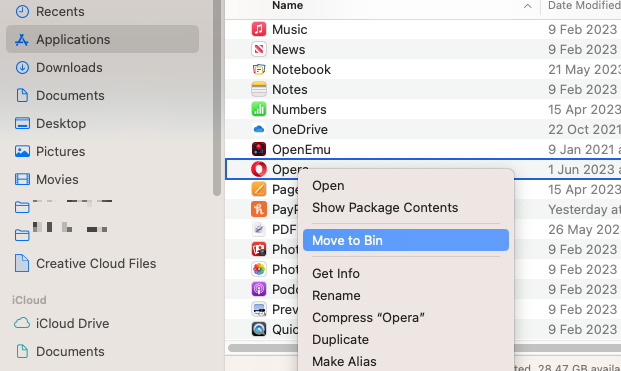The width and height of the screenshot is (621, 371).
Task: Choose Move to Bin
Action: [406, 240]
